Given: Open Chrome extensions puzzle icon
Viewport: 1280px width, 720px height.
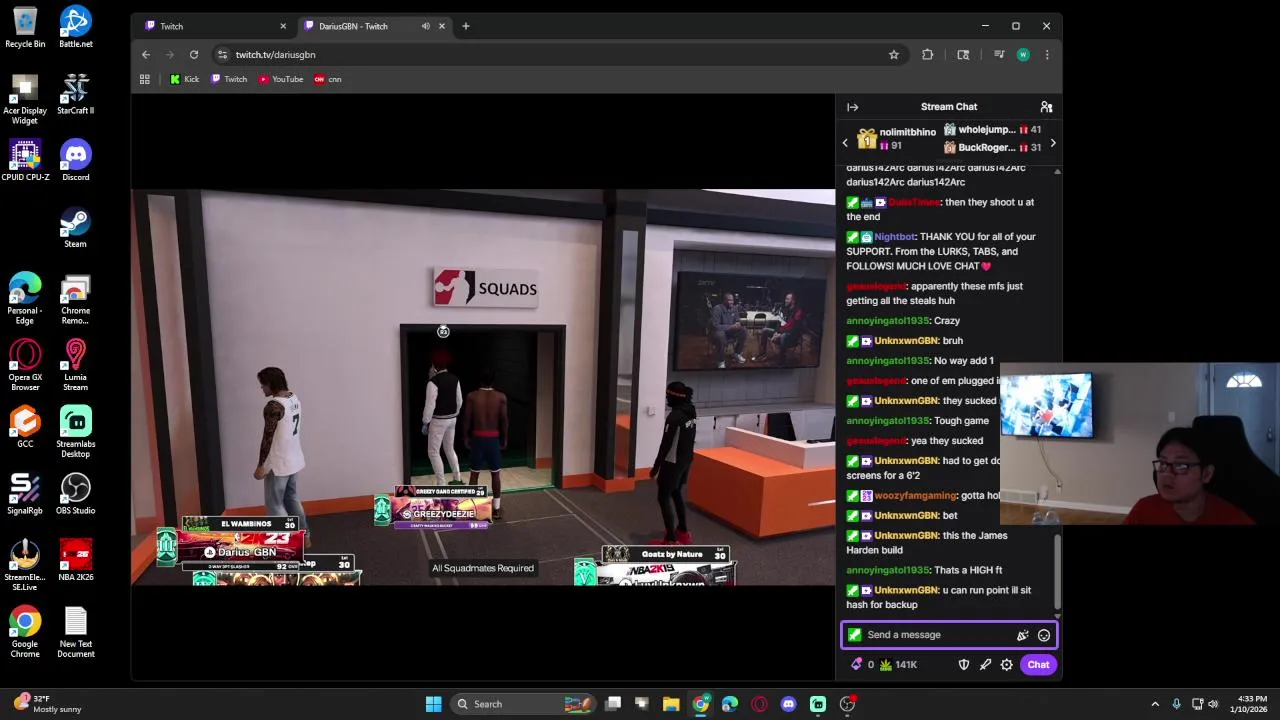Looking at the screenshot, I should [928, 55].
